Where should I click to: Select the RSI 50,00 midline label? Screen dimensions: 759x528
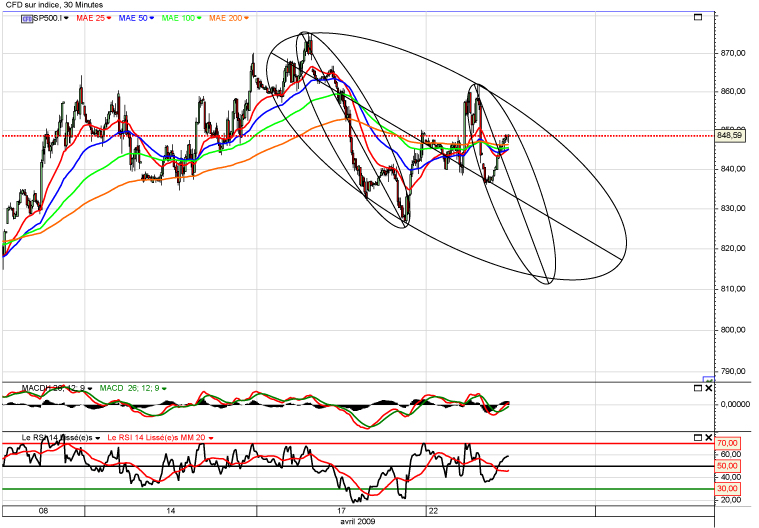point(729,466)
